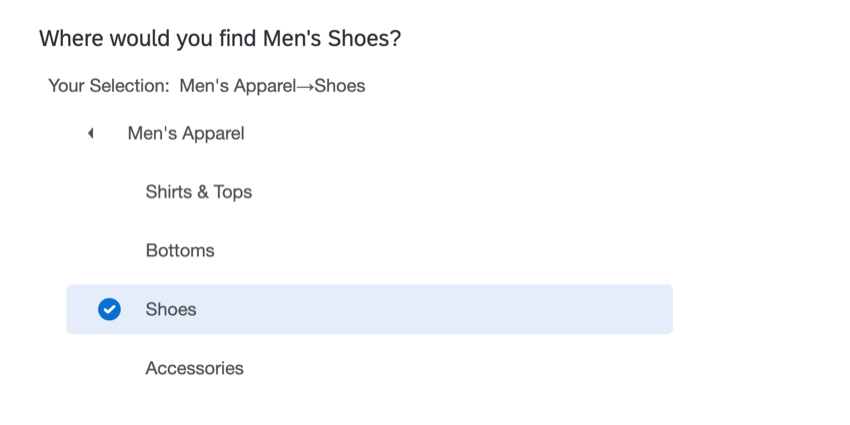Collapse the Men's Apparel tree arrow

tap(91, 133)
